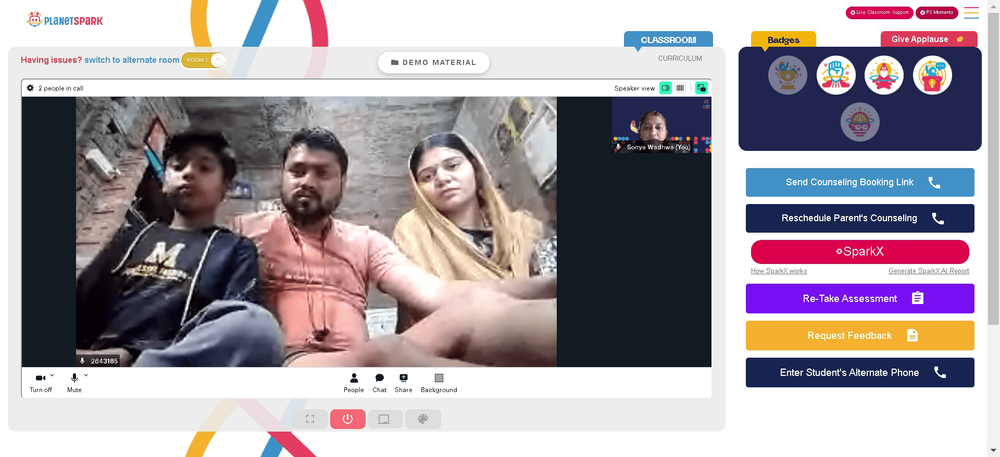
Task: Enter fullscreen mode below the video
Action: [310, 419]
